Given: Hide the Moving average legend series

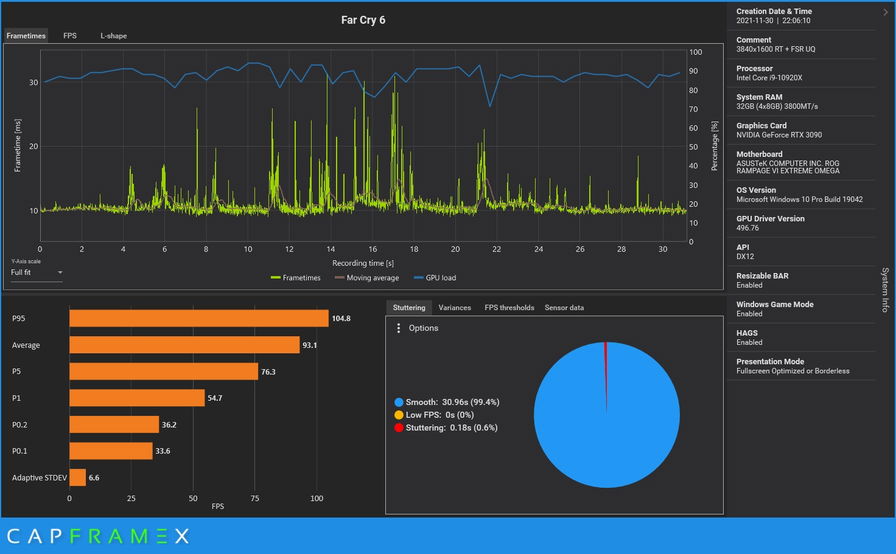Looking at the screenshot, I should tap(369, 278).
